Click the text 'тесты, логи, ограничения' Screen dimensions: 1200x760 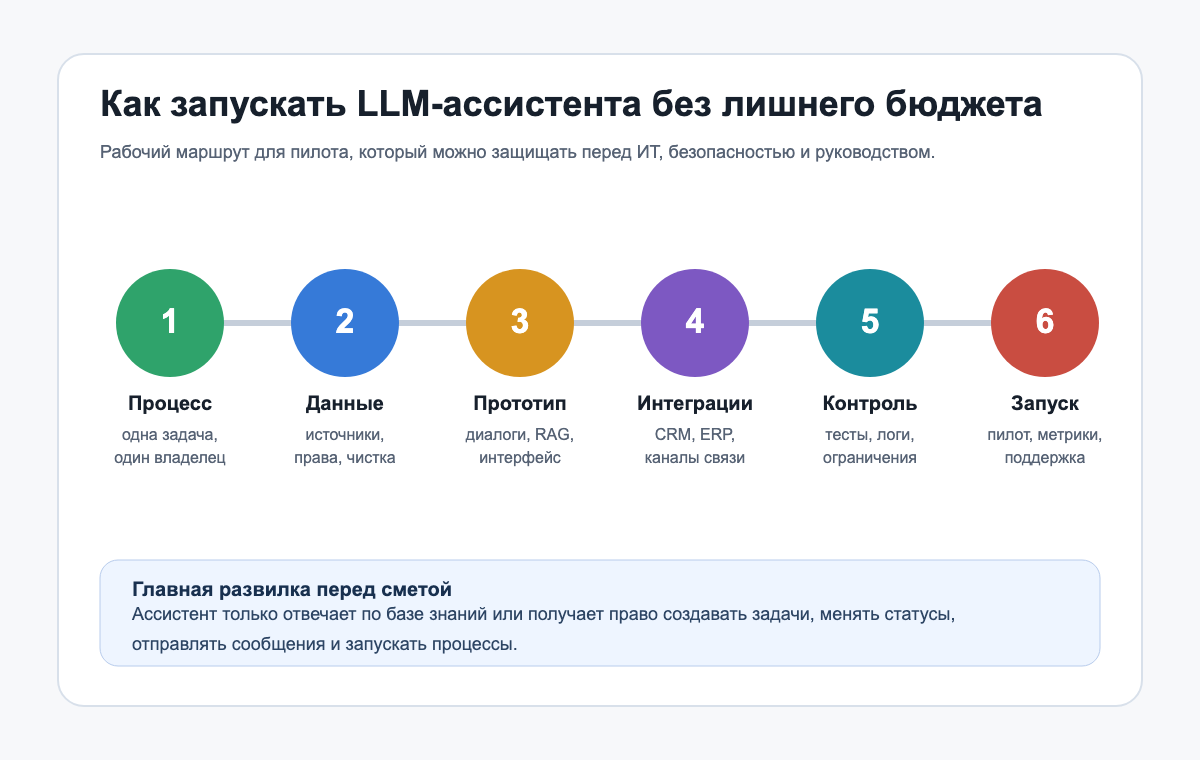[x=870, y=447]
